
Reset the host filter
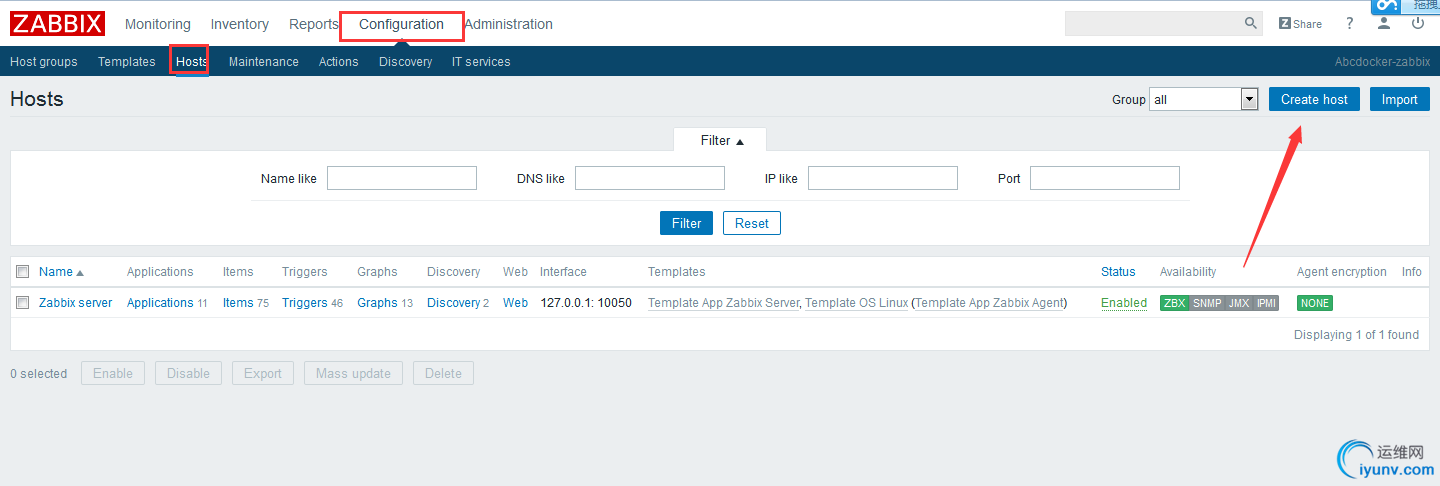(x=752, y=223)
